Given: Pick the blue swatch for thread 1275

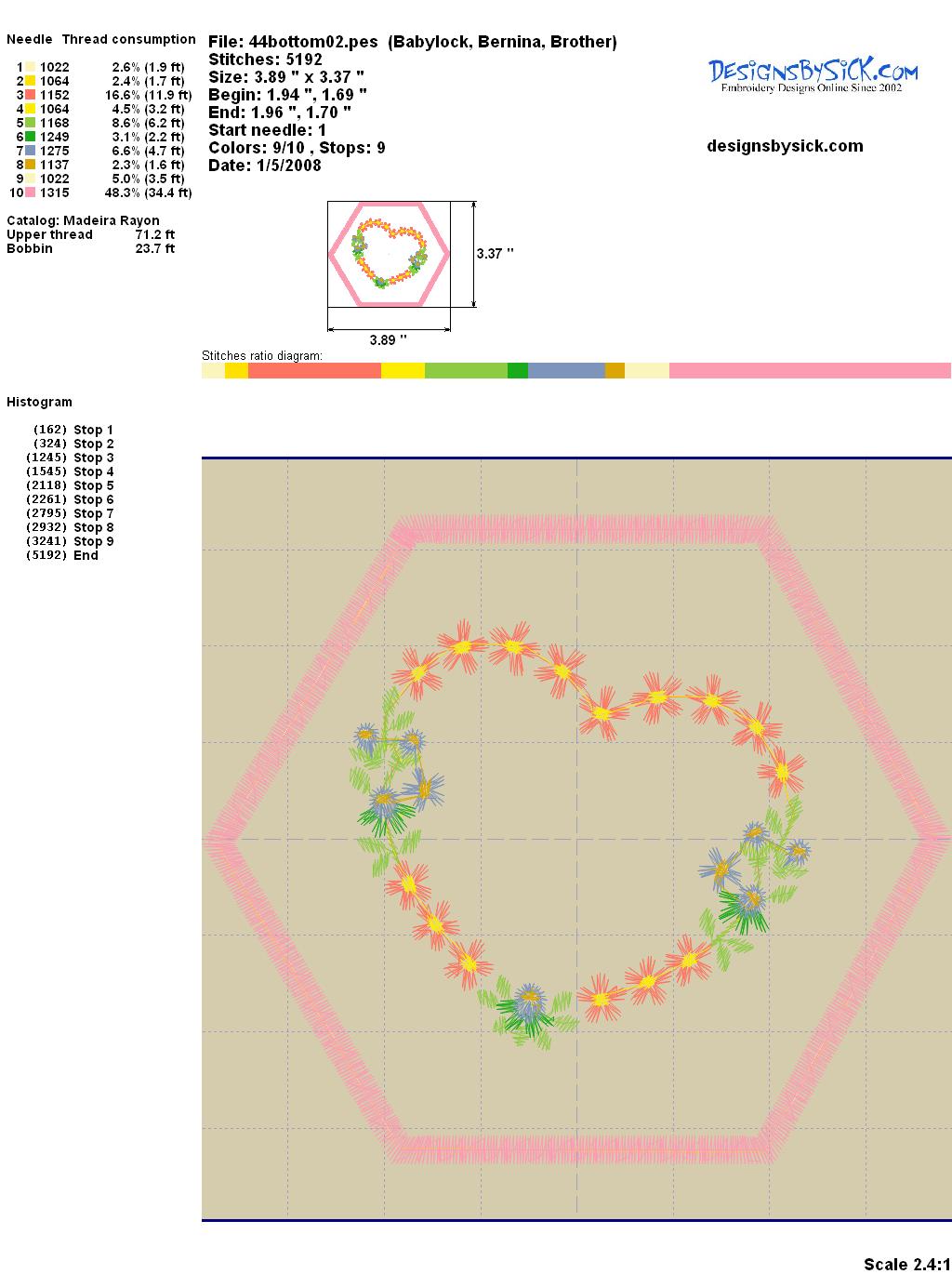Looking at the screenshot, I should pos(31,151).
